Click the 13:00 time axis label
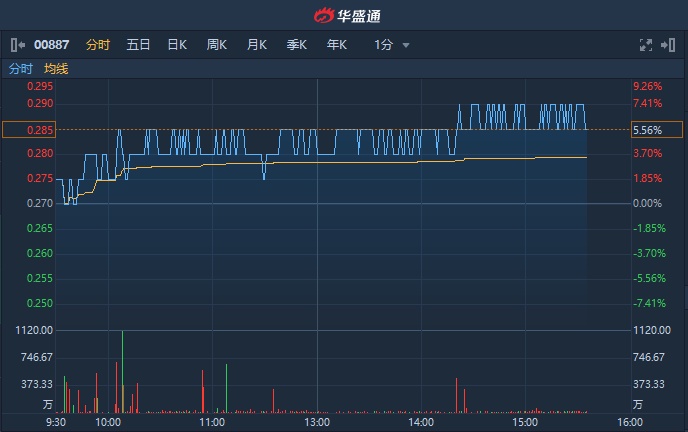Image resolution: width=688 pixels, height=432 pixels. (317, 422)
